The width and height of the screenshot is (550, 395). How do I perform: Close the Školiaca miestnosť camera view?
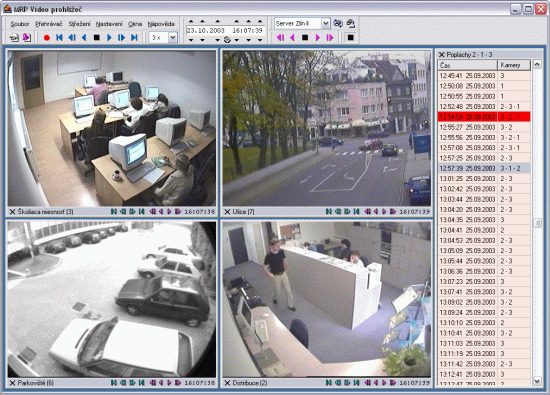[x=12, y=212]
